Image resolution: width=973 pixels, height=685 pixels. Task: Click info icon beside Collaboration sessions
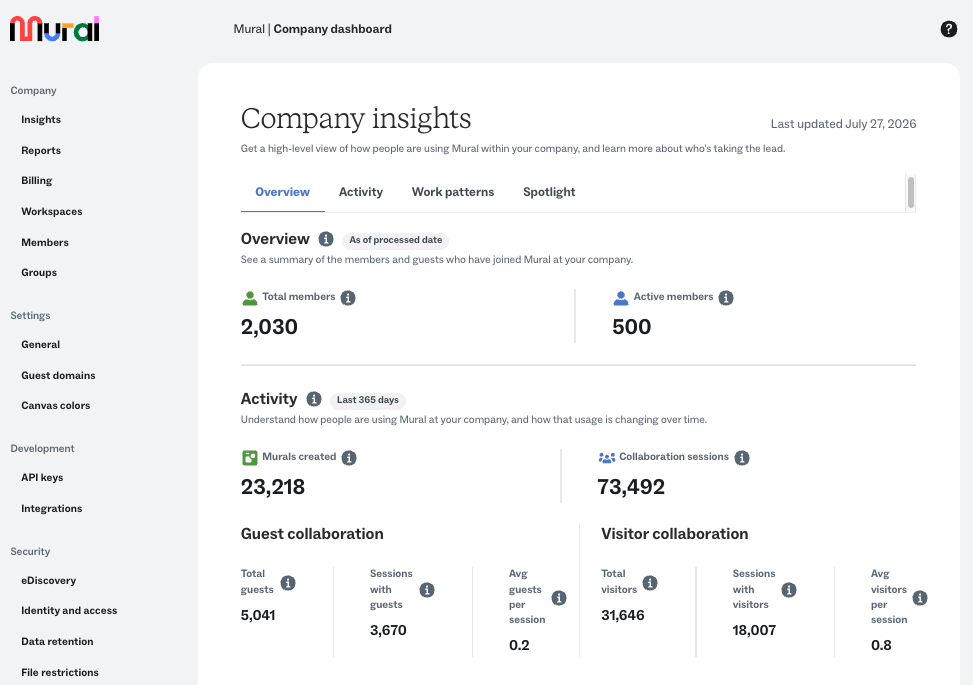pos(742,458)
